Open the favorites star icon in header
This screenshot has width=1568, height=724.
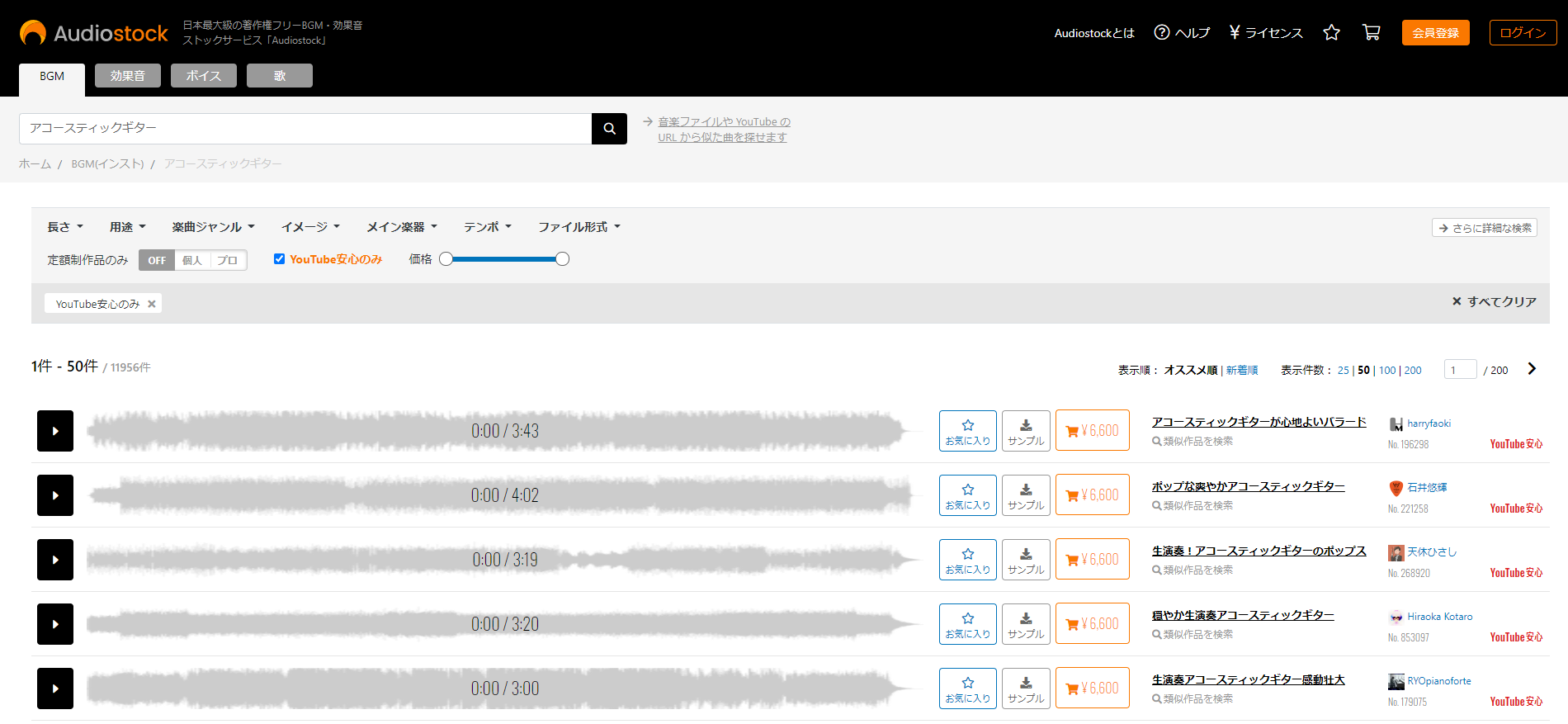[x=1331, y=33]
